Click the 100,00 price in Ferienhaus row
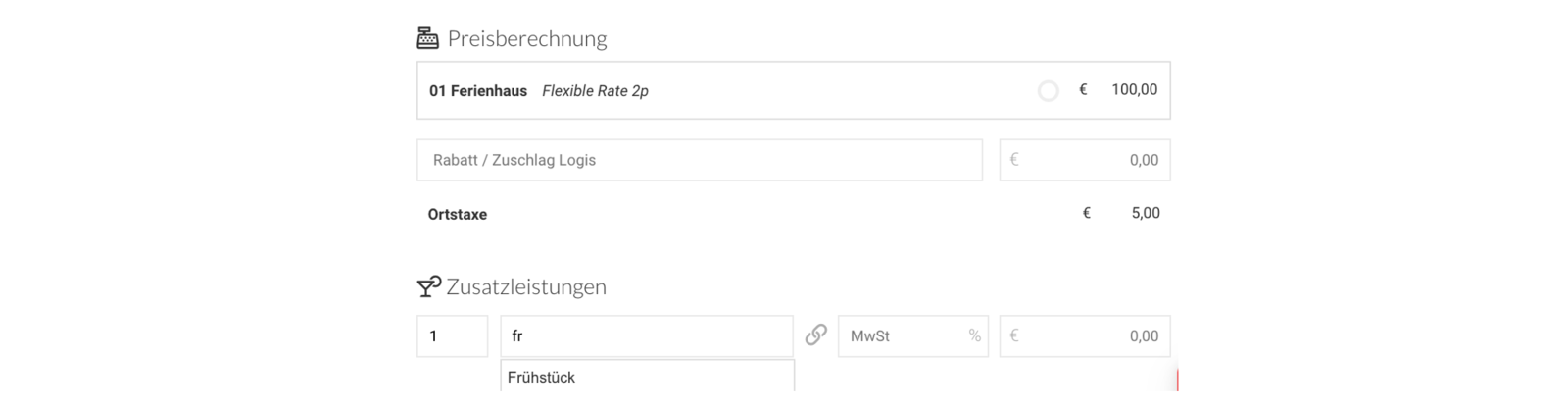 coord(1134,89)
